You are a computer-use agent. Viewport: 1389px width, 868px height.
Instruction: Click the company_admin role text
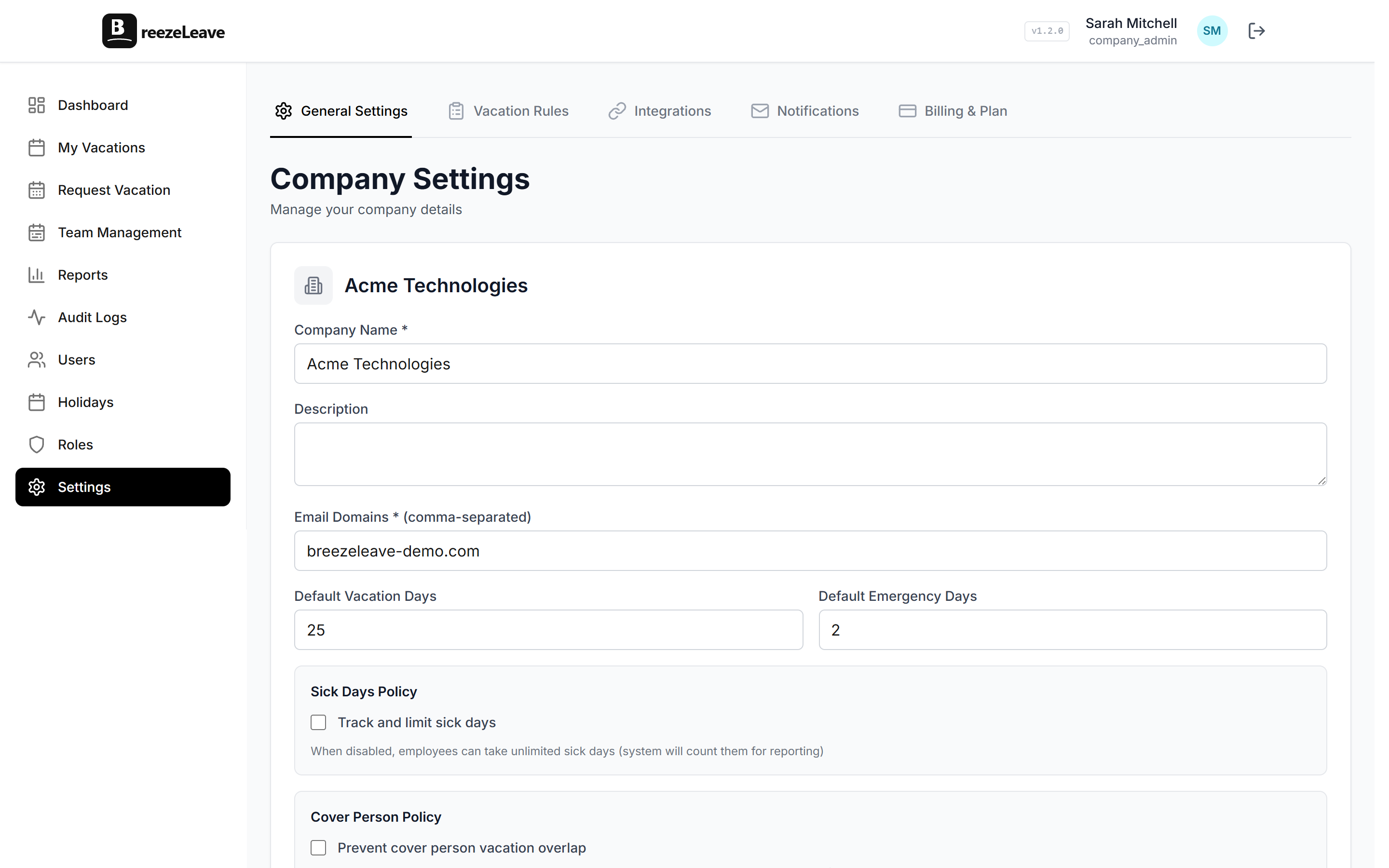(1132, 41)
